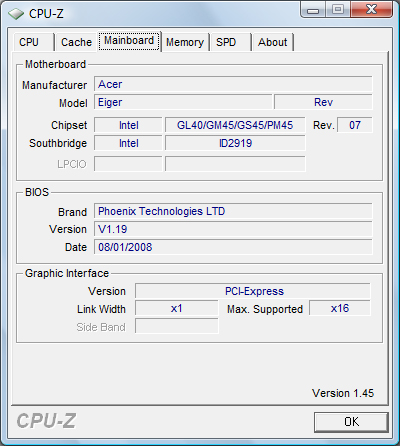Viewport: 400px width, 446px height.
Task: Select the BIOS date 08/01/2008
Action: click(233, 247)
